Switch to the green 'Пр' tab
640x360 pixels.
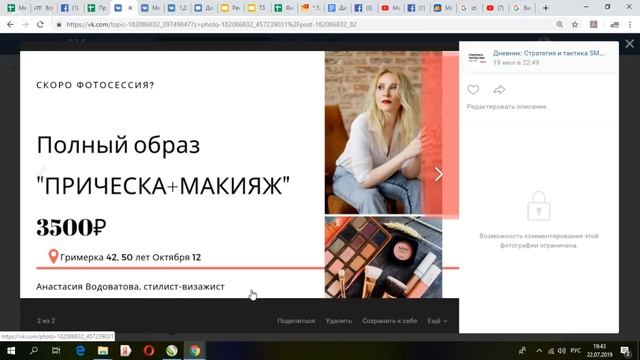point(97,8)
